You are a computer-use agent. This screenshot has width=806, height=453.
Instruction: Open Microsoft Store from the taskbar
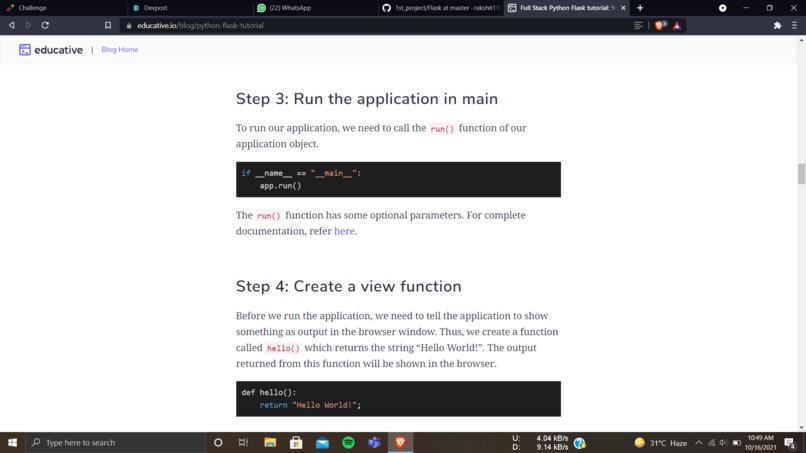[296, 442]
